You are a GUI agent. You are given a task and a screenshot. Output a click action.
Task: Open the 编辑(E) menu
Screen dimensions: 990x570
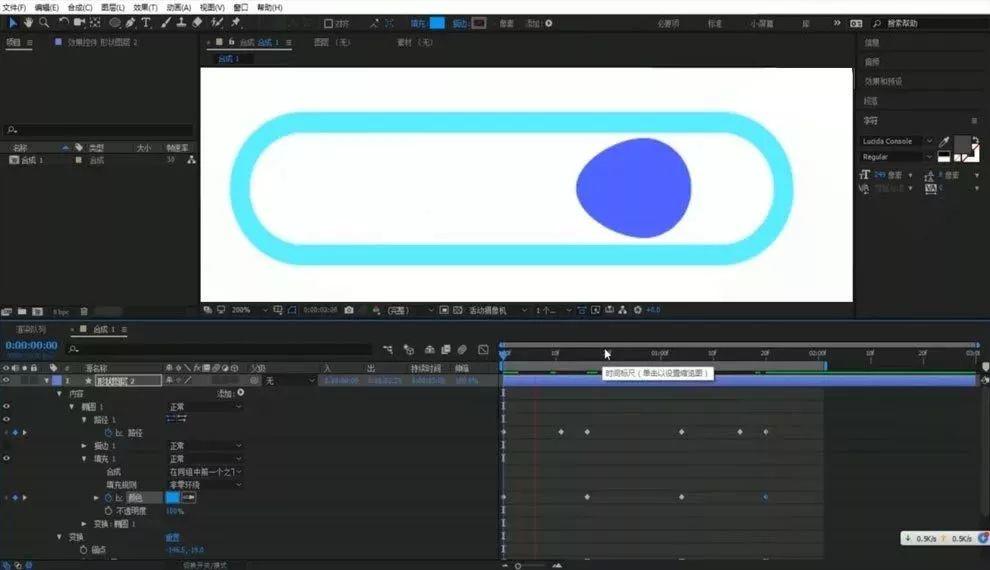pyautogui.click(x=46, y=8)
